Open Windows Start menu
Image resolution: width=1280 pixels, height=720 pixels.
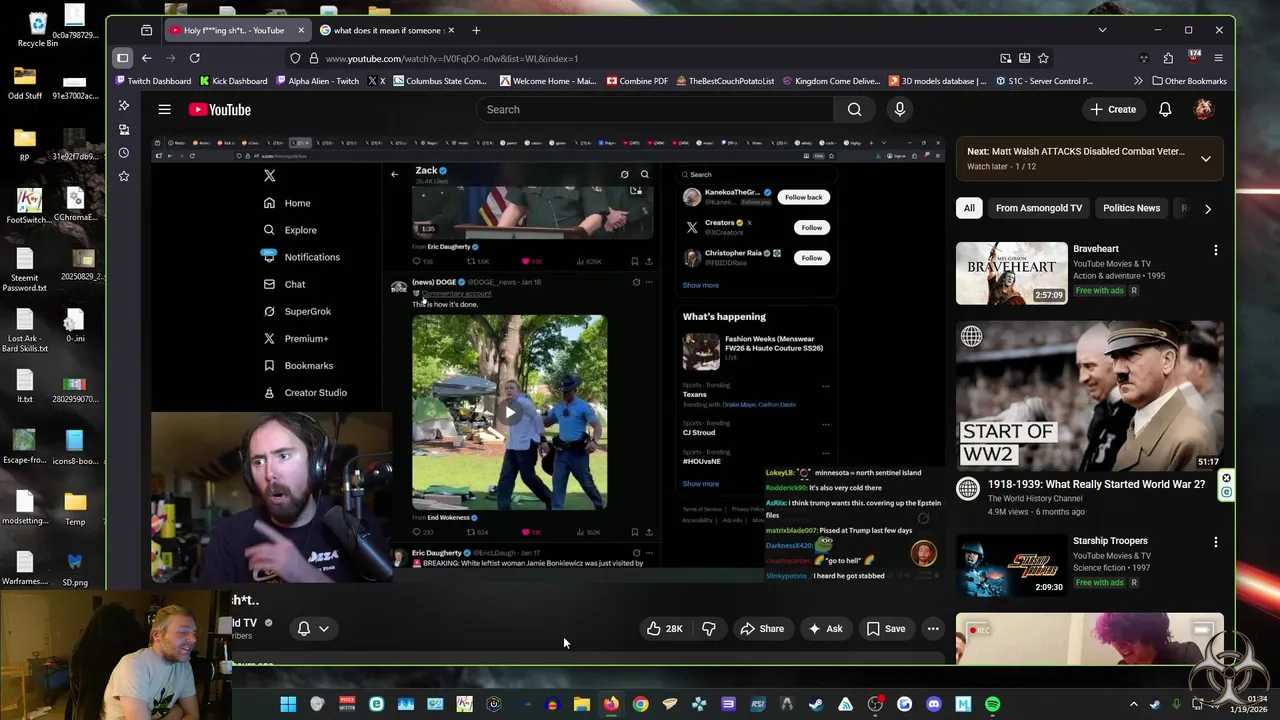click(288, 704)
